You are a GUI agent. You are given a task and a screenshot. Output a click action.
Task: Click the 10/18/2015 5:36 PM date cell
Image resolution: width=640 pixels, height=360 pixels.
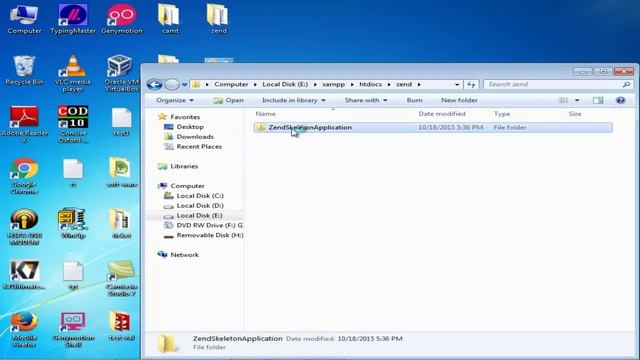point(450,127)
